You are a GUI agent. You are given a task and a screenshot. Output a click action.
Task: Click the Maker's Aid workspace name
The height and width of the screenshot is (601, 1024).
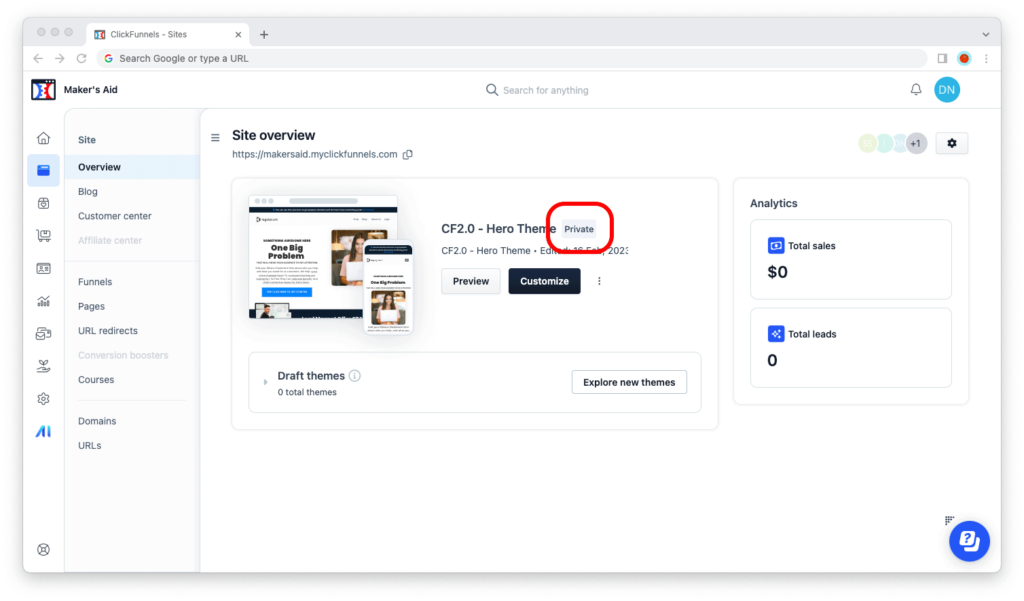(x=91, y=89)
